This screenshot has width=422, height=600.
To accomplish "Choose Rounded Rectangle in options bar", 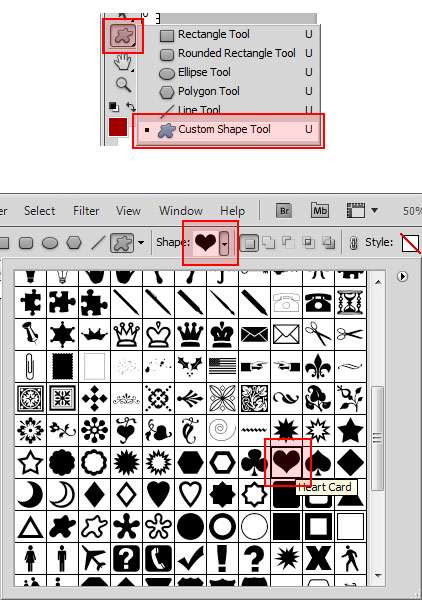I will tap(26, 243).
